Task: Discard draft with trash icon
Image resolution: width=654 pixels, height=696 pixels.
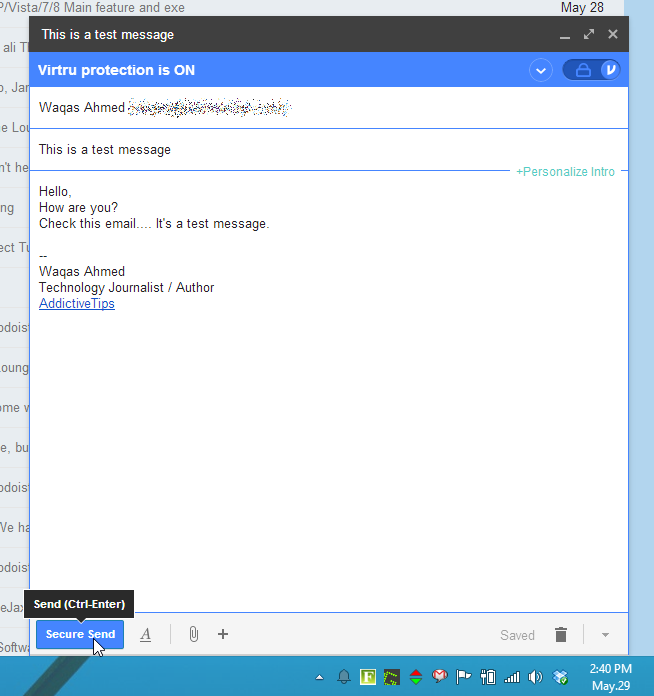Action: (561, 635)
